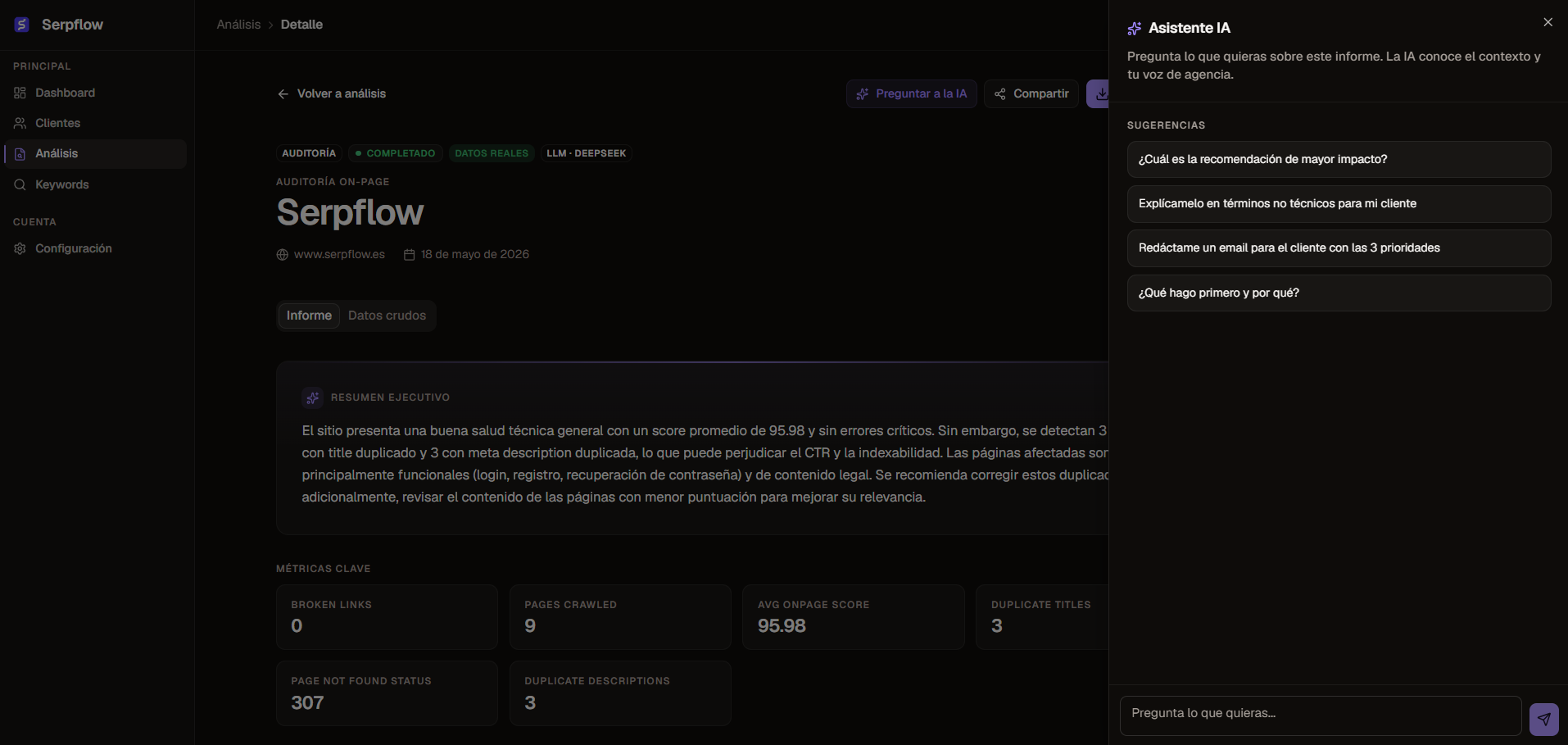Screen dimensions: 1568x745
Task: Click the Keywords magnifier icon
Action: [20, 184]
